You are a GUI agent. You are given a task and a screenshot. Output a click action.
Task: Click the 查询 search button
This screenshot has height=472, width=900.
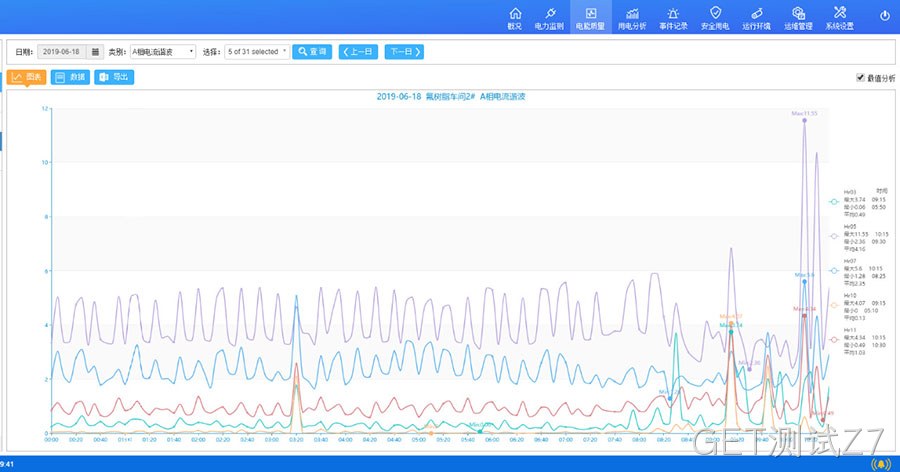(312, 52)
